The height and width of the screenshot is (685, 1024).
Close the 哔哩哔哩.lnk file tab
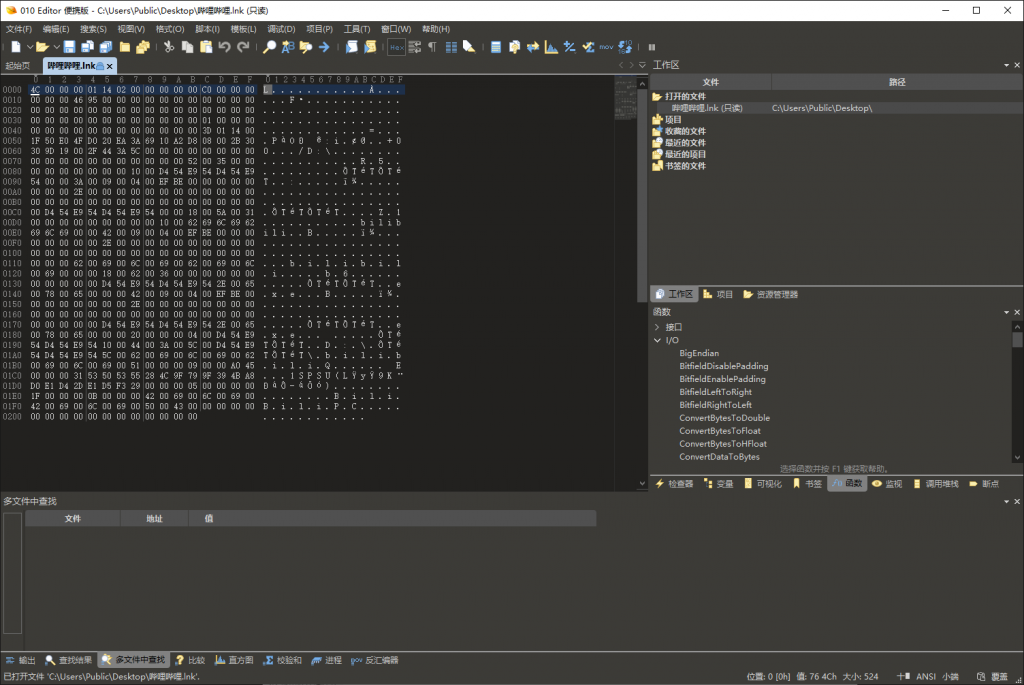110,66
